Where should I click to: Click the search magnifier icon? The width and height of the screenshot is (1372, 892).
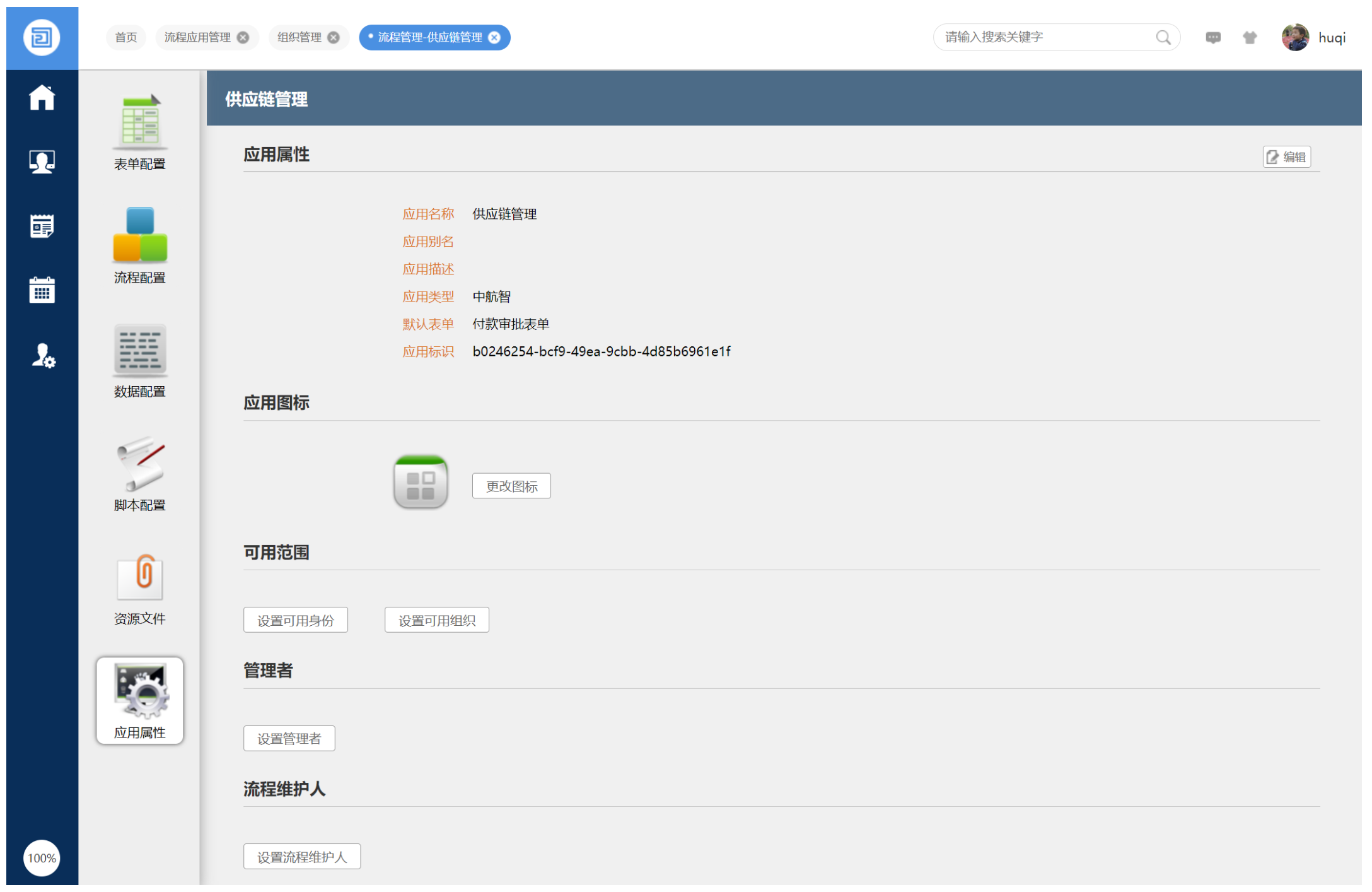tap(1163, 37)
